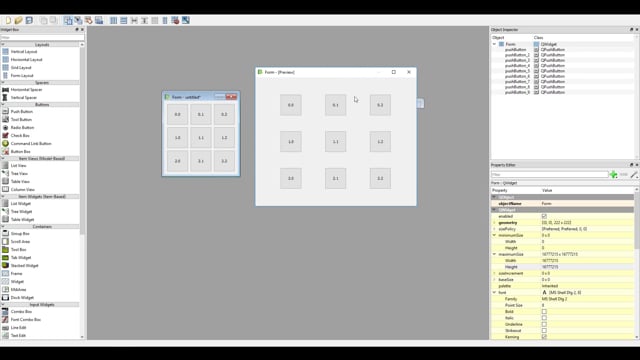Click the Property Editor filter field
The image size is (640, 360).
pyautogui.click(x=549, y=175)
